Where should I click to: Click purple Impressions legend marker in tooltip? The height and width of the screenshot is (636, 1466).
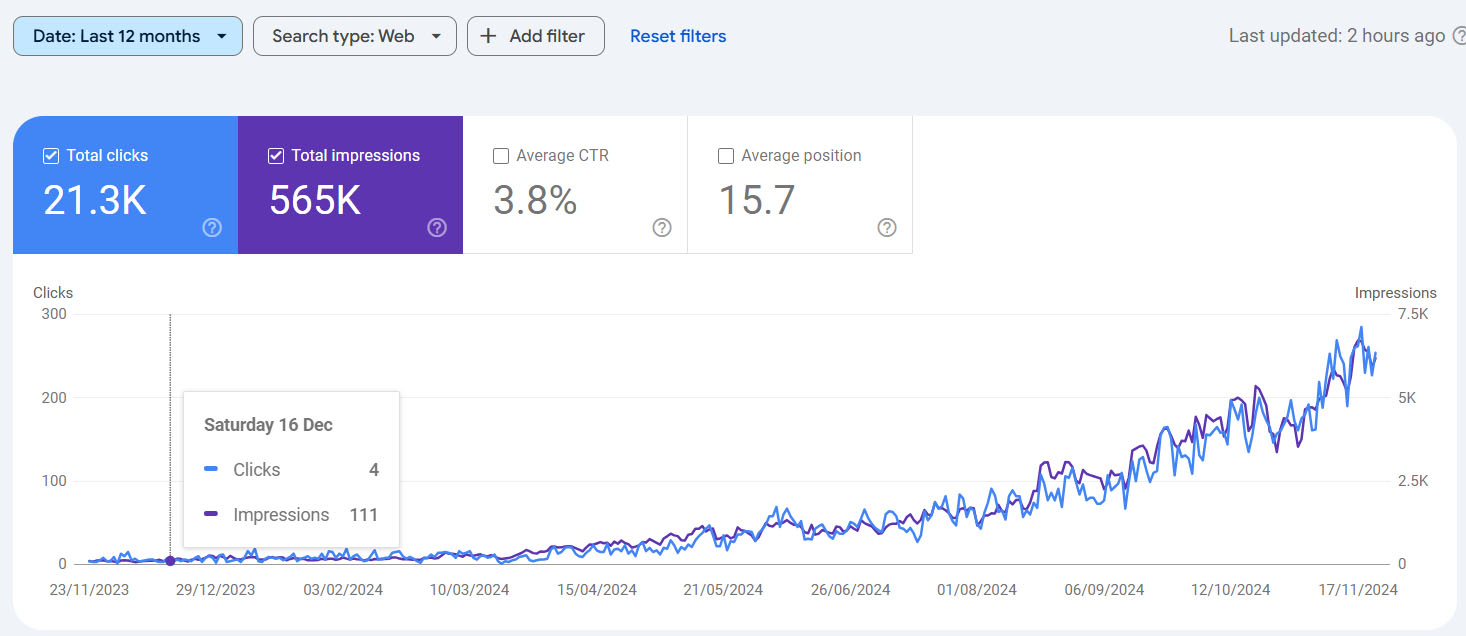211,515
